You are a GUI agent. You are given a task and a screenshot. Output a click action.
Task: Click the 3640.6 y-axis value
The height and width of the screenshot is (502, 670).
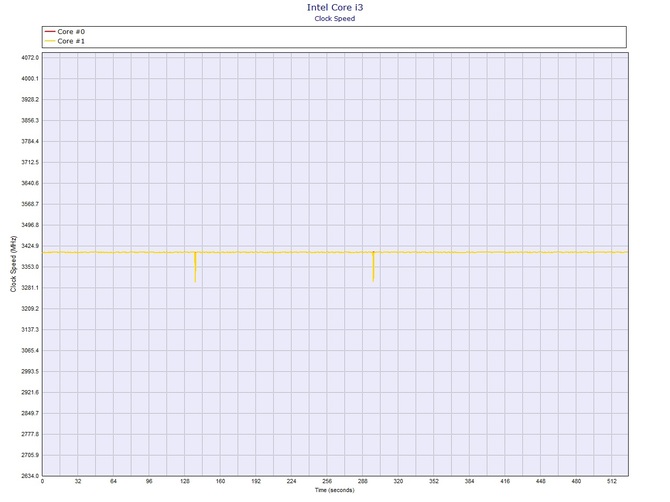click(x=30, y=183)
